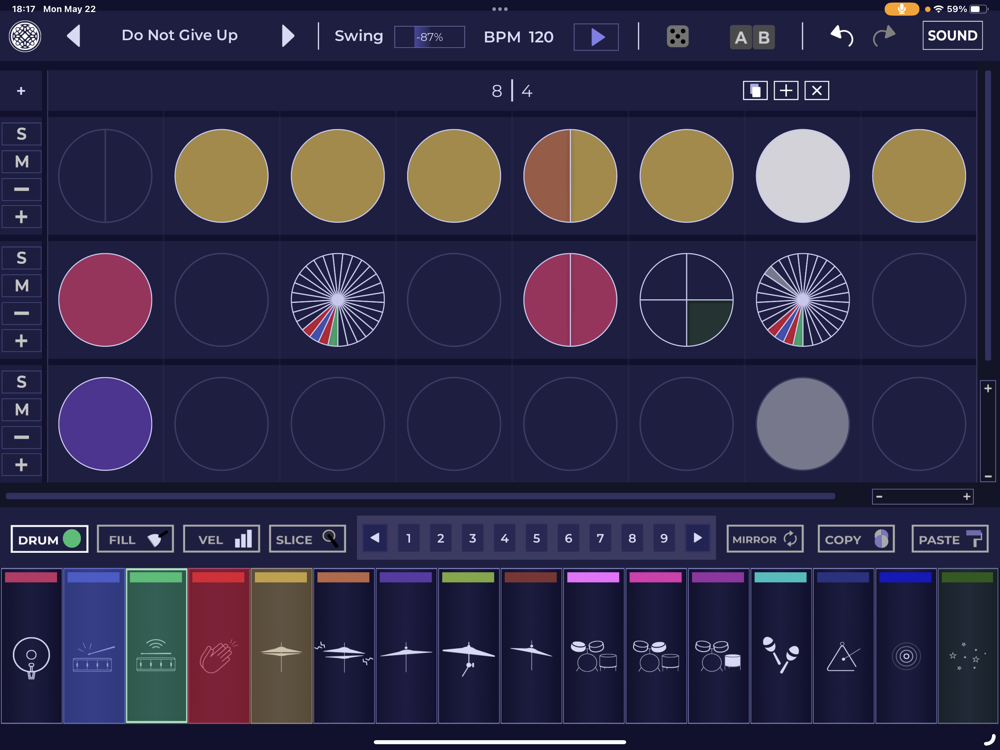This screenshot has width=1000, height=750.
Task: Show previous preset page arrow
Action: pos(375,538)
